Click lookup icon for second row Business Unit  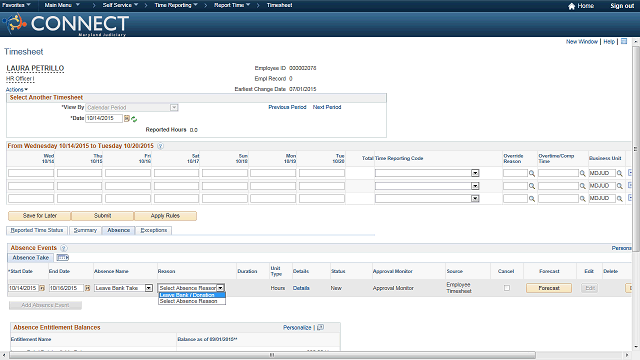(x=620, y=186)
